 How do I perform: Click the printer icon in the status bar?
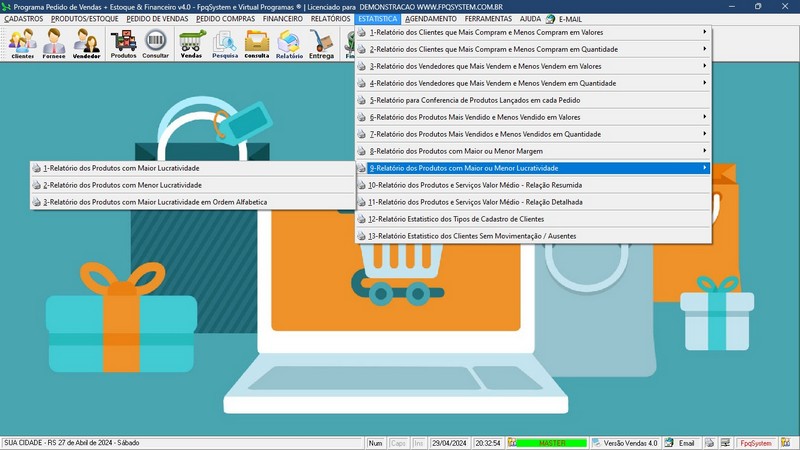(x=709, y=443)
